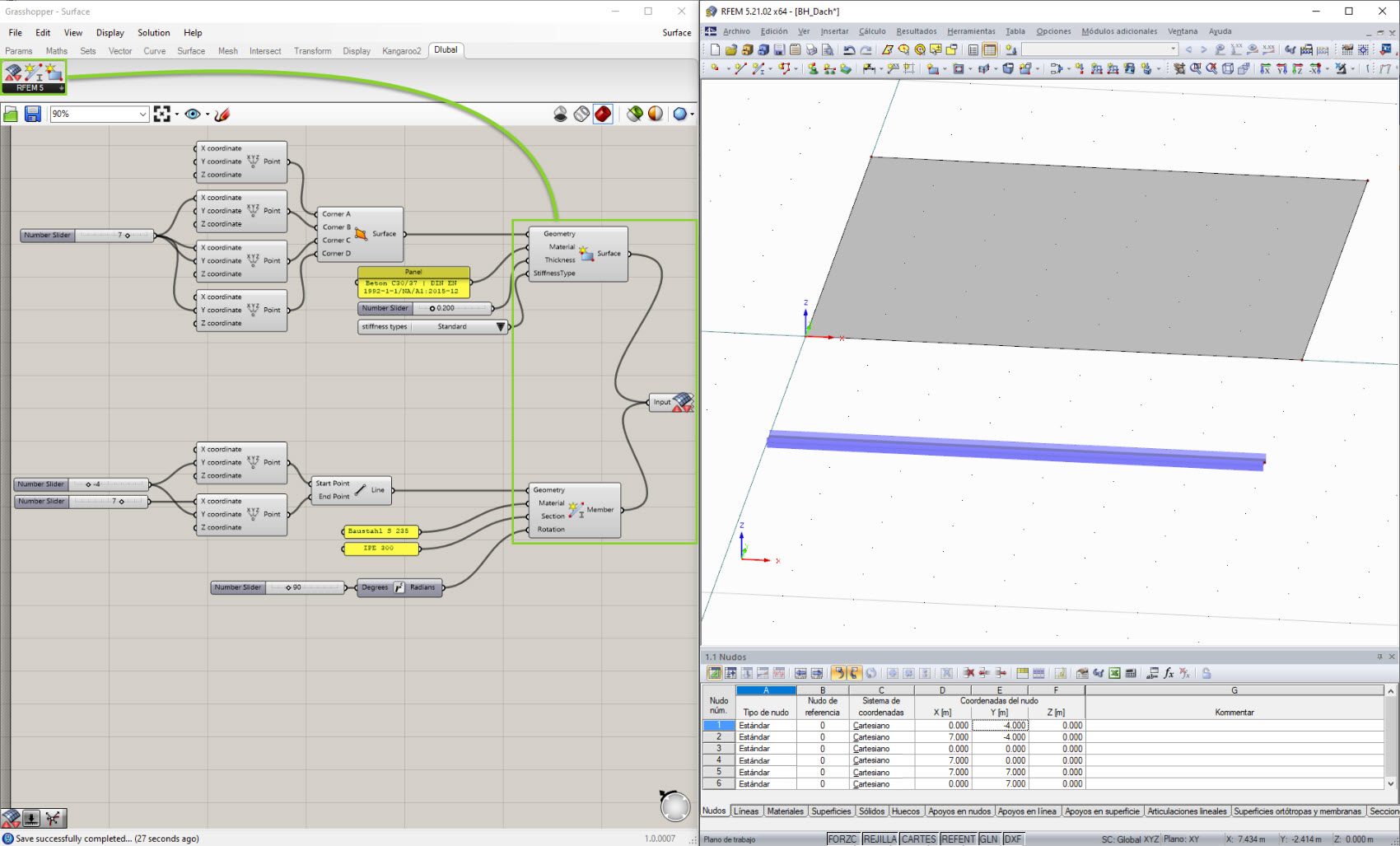This screenshot has height=846, width=1400.
Task: Select the shaded display mode icon in Grasshopper canvas toolbar
Action: tap(604, 114)
